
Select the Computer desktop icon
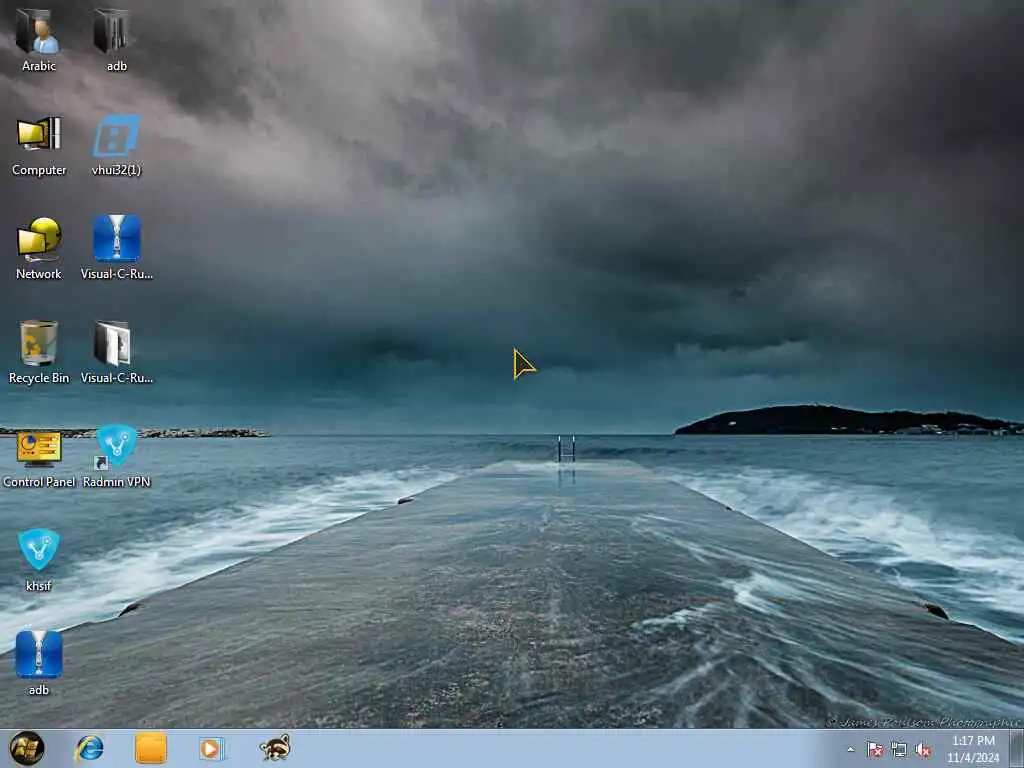pos(39,135)
